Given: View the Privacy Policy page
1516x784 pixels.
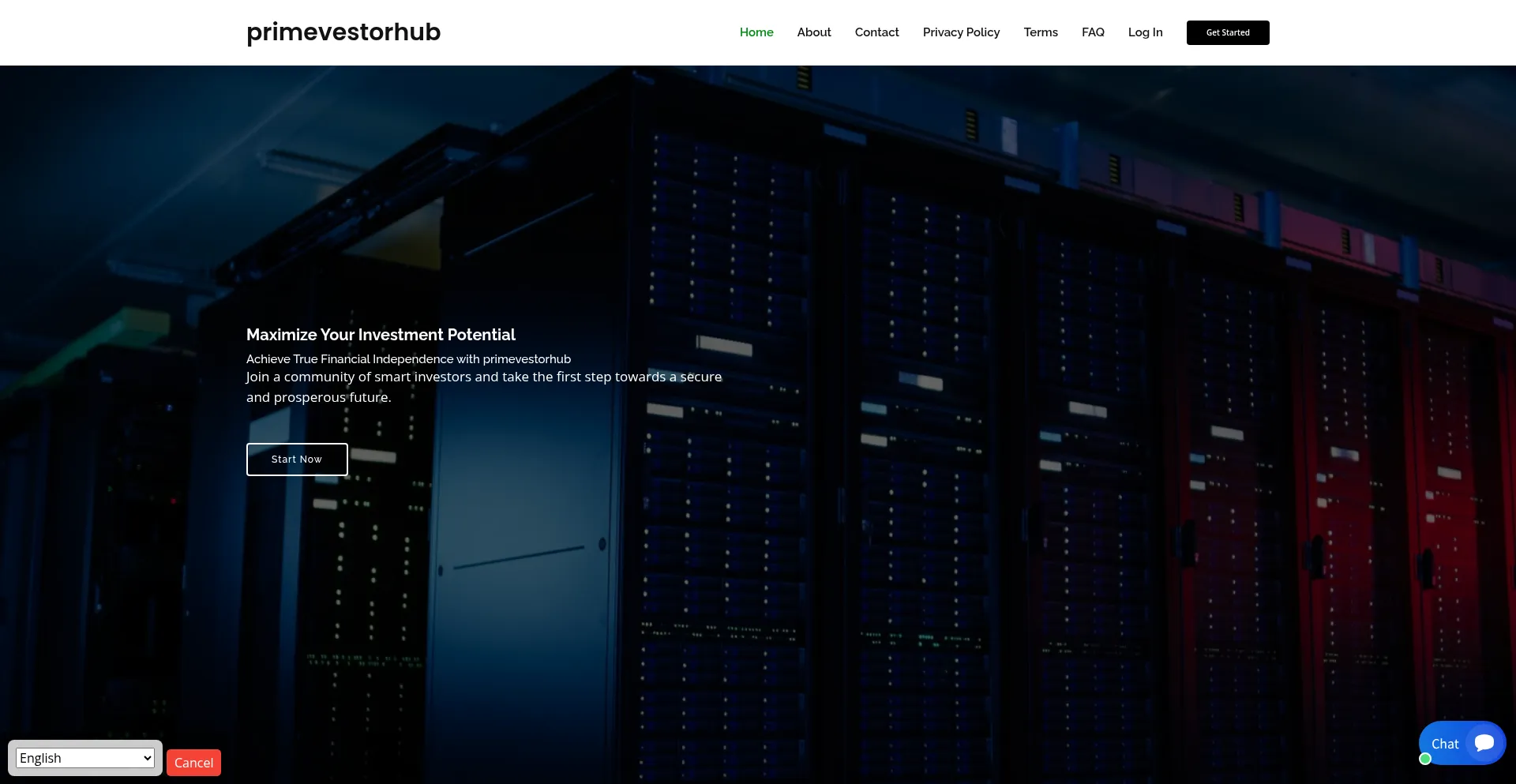Looking at the screenshot, I should (x=961, y=32).
